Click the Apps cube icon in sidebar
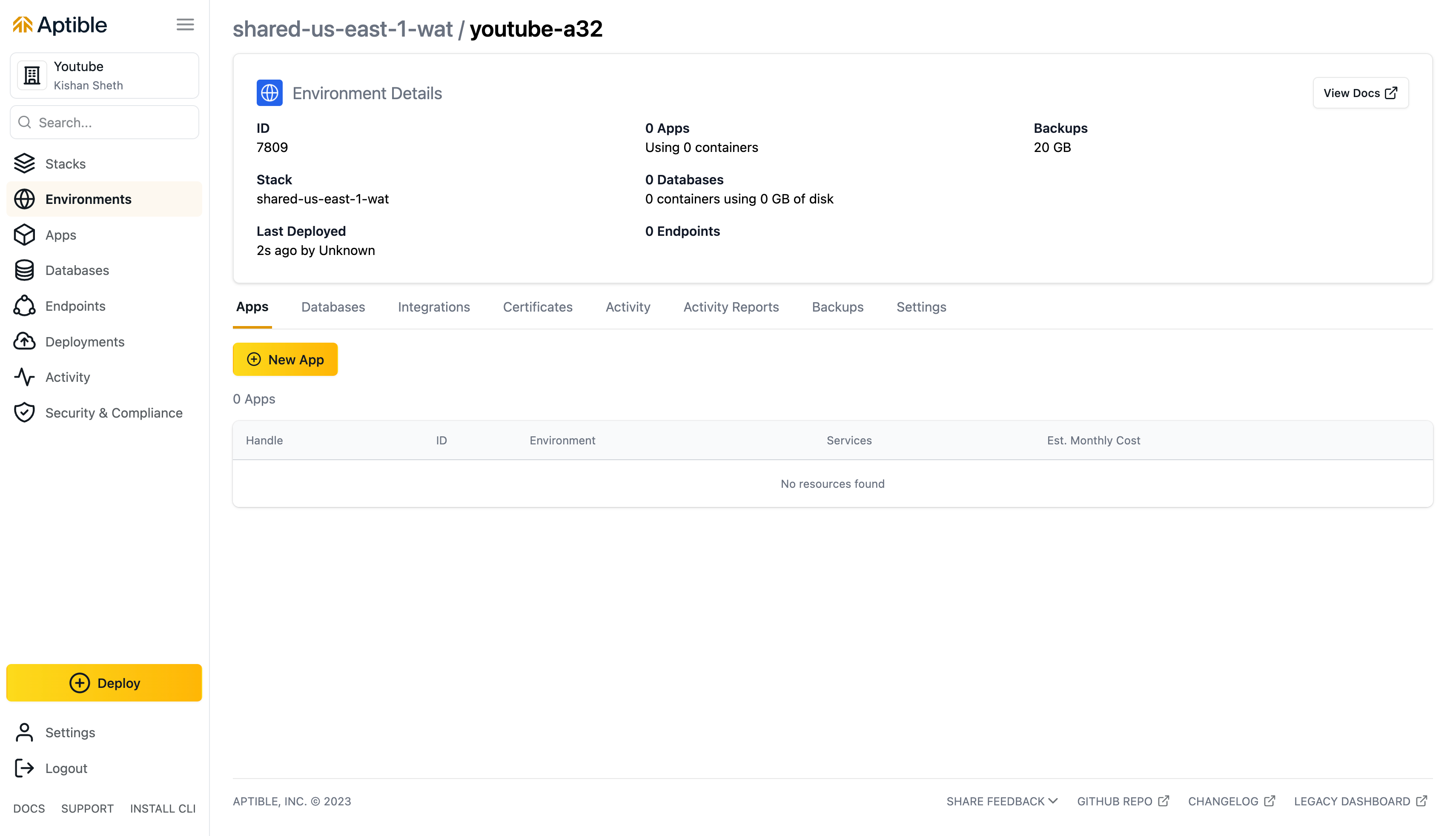 click(24, 235)
